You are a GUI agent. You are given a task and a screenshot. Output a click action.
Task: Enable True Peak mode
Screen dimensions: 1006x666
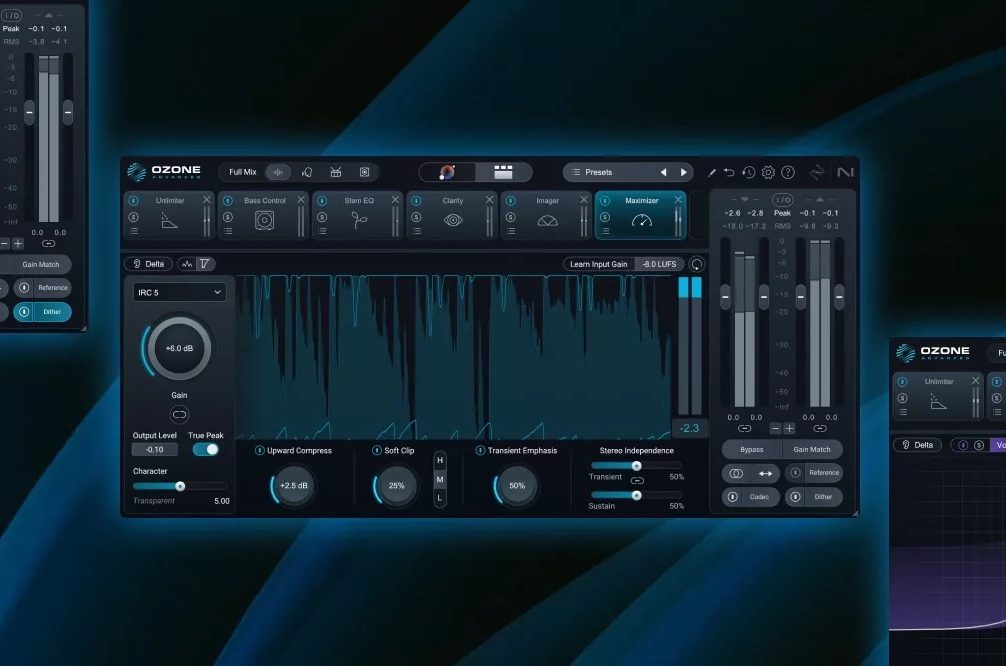207,450
